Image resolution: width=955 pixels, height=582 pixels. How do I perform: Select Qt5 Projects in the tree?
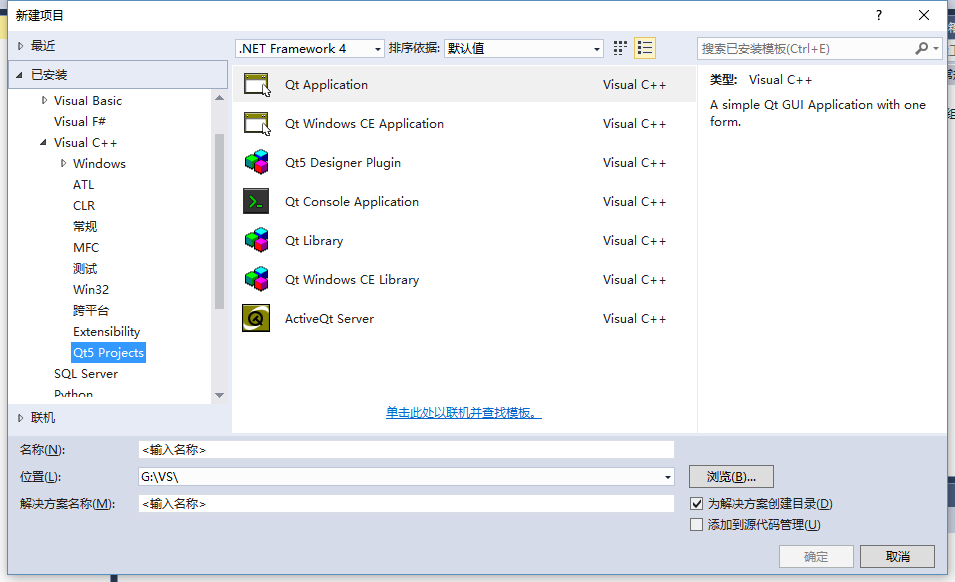click(x=108, y=352)
